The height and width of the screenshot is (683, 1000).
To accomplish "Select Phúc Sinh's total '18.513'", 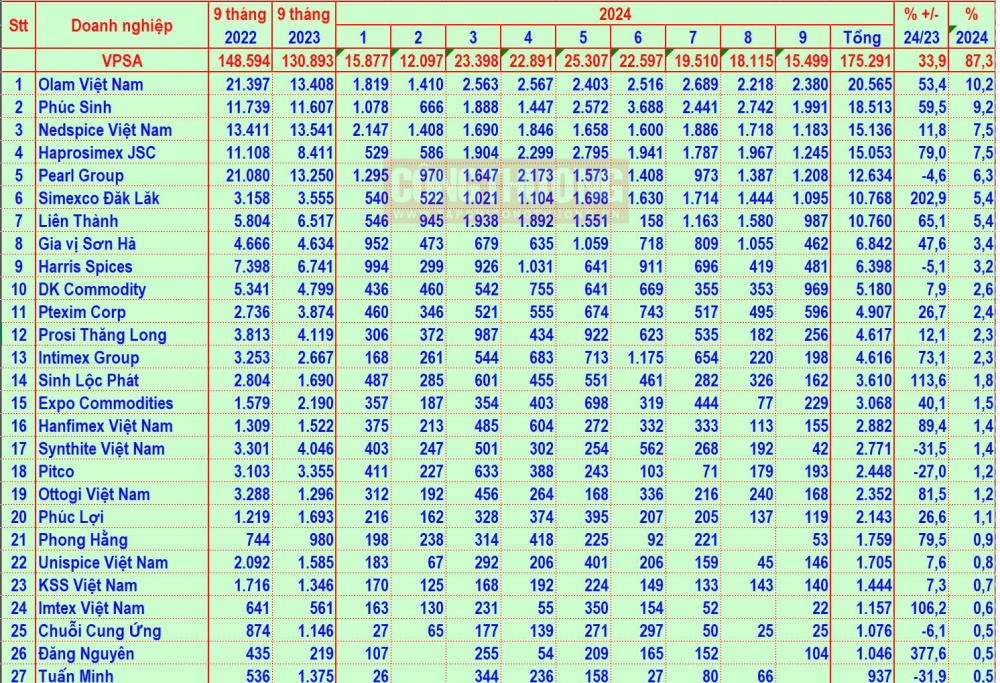I will tap(869, 107).
